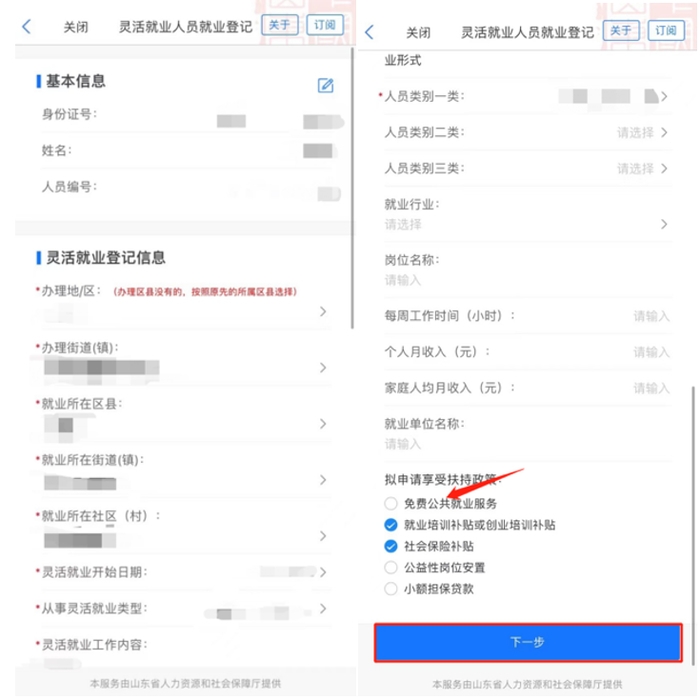Click the blue 下一步 button
700x700 pixels.
click(x=528, y=642)
